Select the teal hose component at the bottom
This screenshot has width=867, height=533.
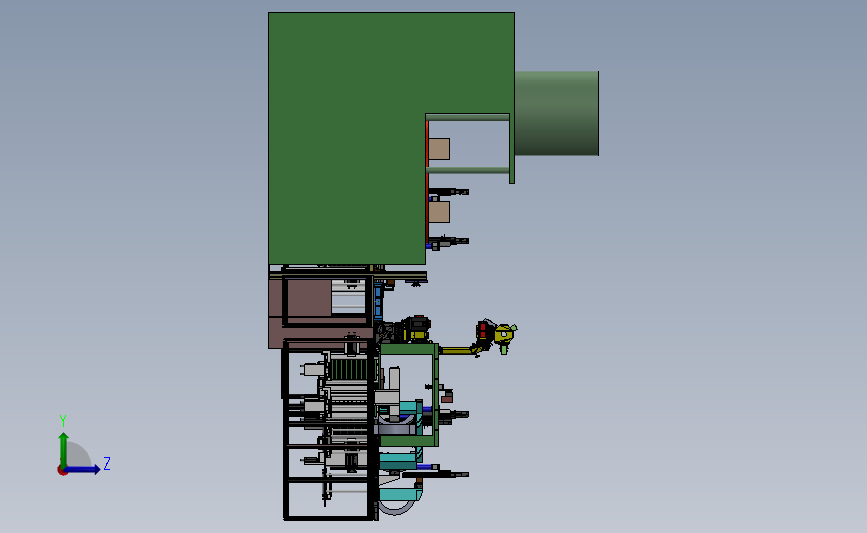(x=401, y=495)
